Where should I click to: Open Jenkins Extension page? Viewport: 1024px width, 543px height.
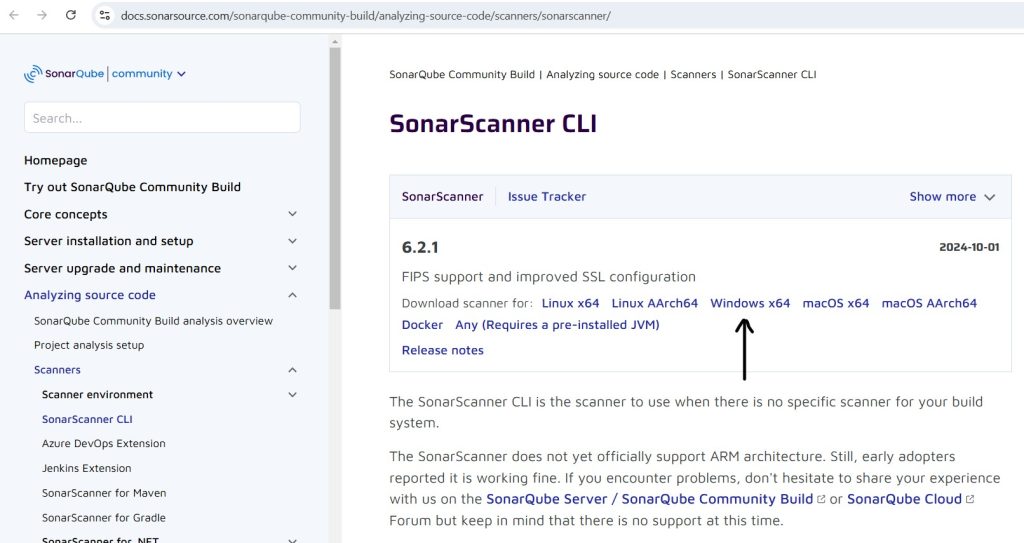click(87, 469)
